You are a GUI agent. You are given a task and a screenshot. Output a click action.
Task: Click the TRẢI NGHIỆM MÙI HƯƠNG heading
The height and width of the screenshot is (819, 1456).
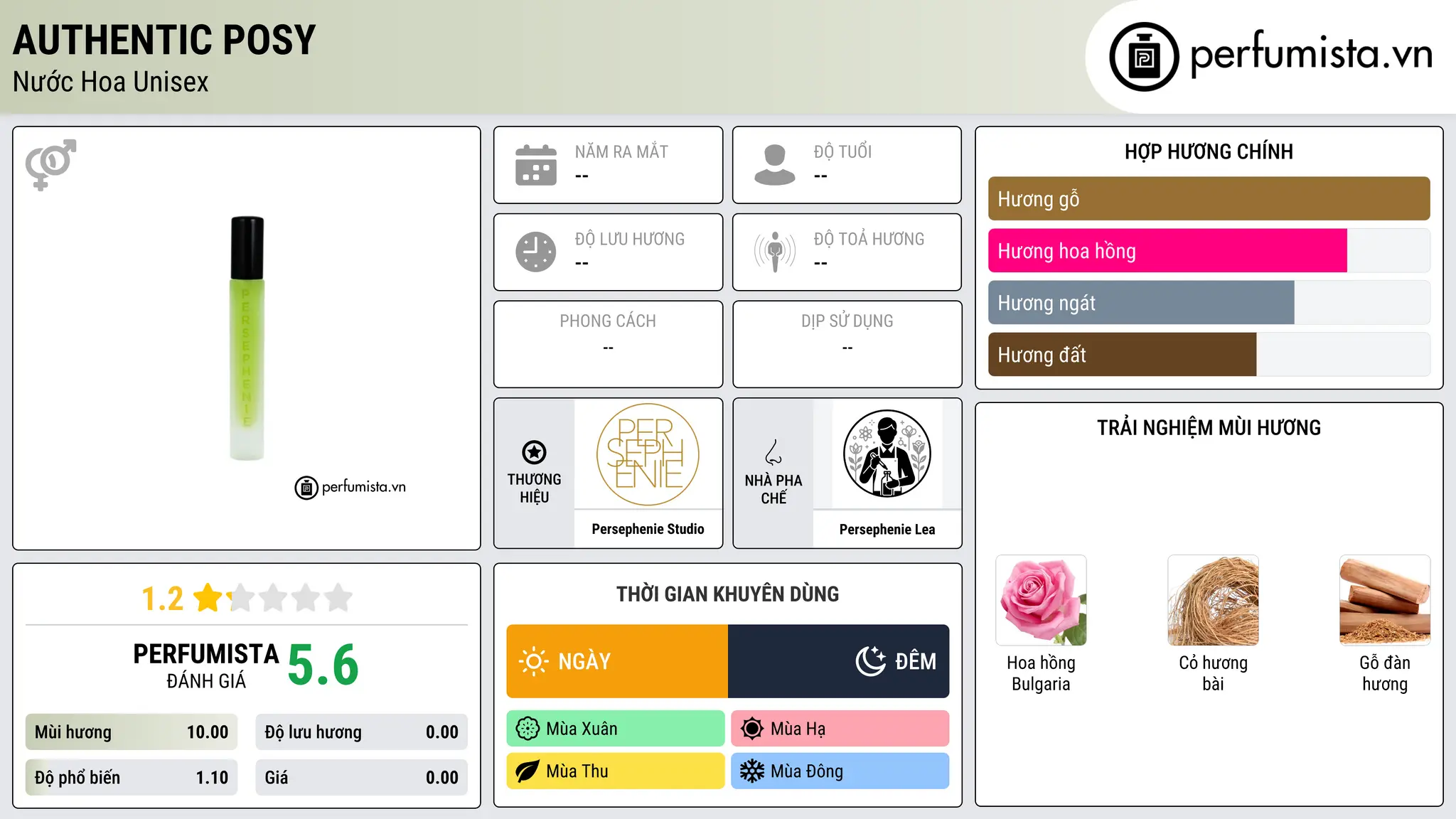[x=1209, y=428]
